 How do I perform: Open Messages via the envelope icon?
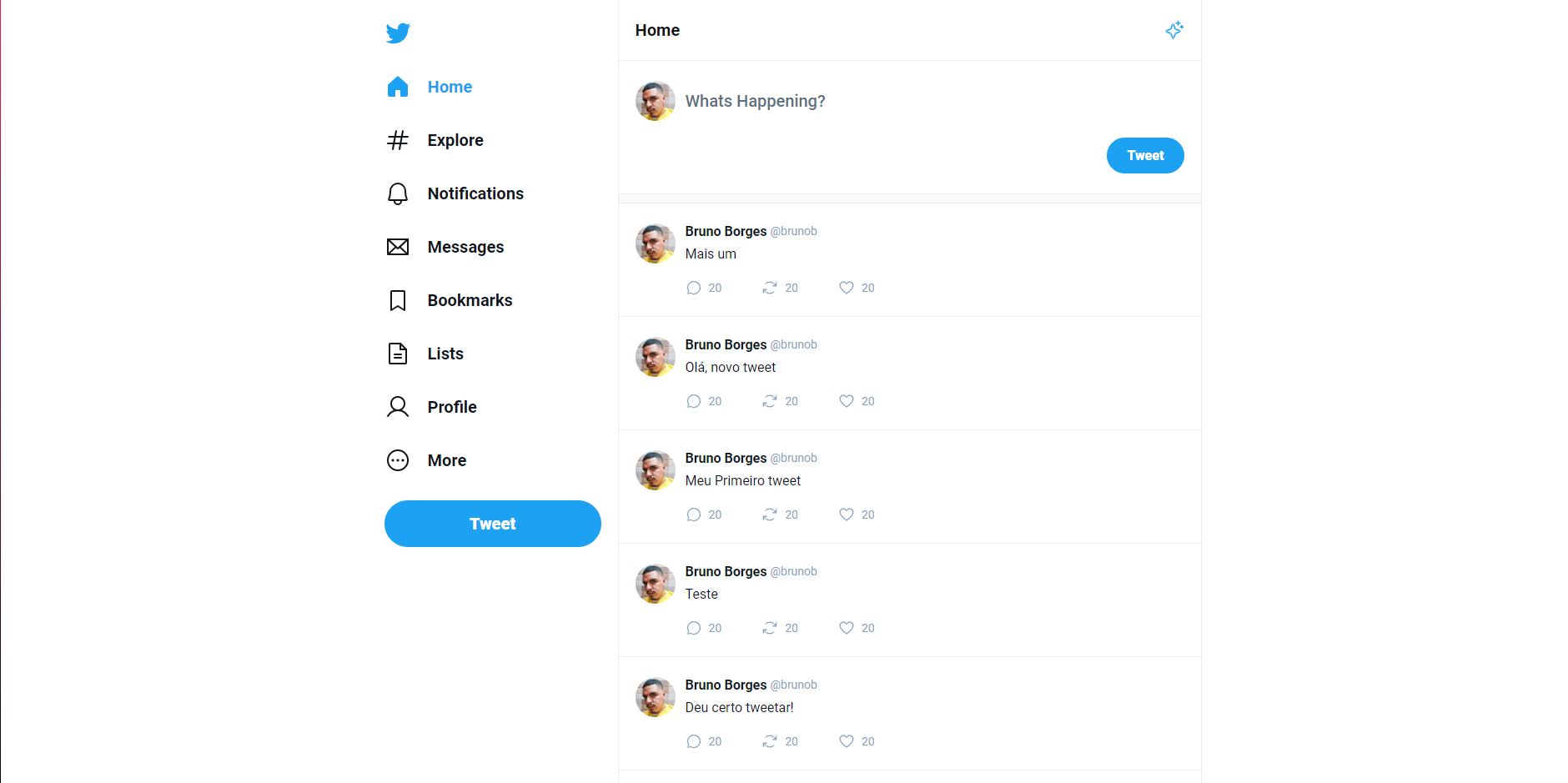[x=398, y=247]
